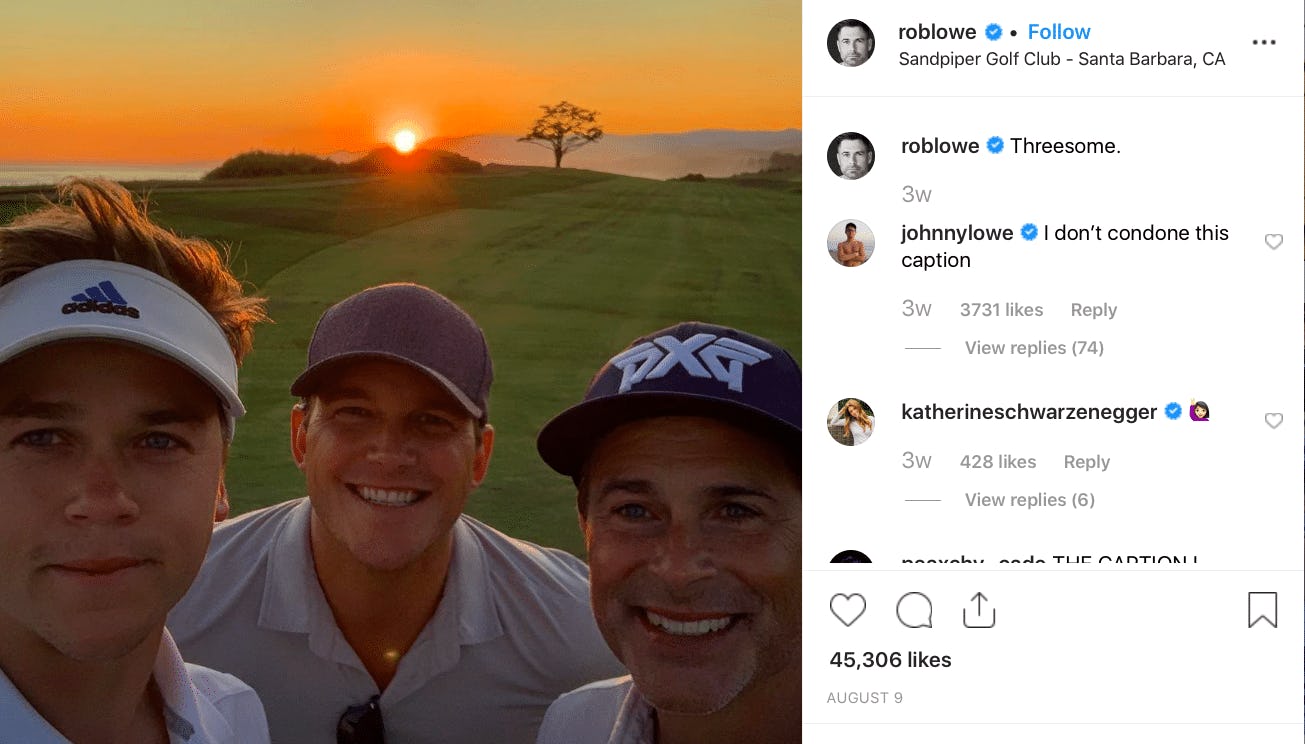Click roblowe's avatar beside the caption
The height and width of the screenshot is (744, 1305).
[851, 156]
